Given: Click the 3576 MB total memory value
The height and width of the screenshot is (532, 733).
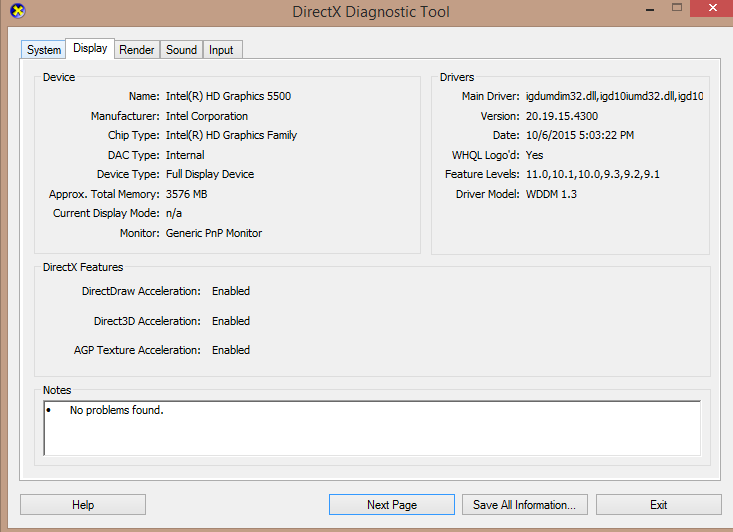Looking at the screenshot, I should [x=187, y=194].
